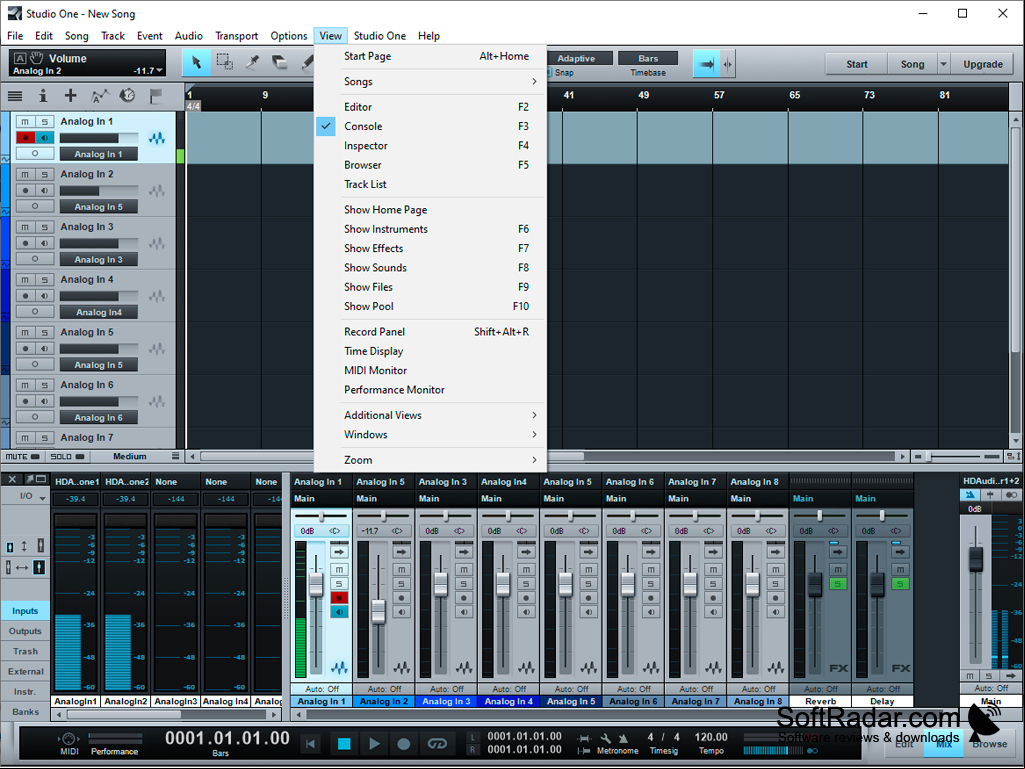Open the Transport menu
Screen dimensions: 1025x769
[237, 36]
